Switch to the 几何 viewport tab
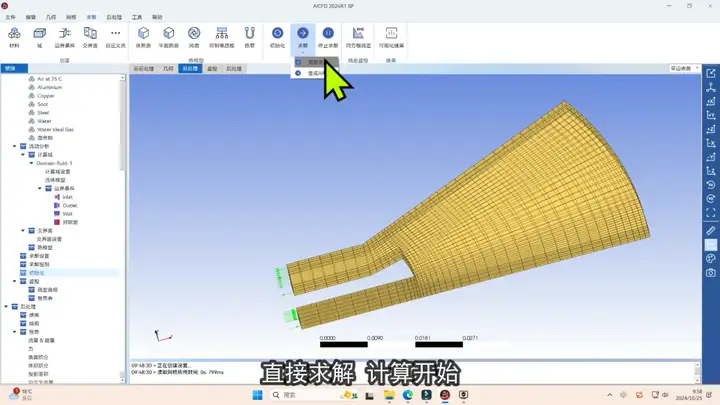Screen dimensions: 720x405 pos(169,68)
